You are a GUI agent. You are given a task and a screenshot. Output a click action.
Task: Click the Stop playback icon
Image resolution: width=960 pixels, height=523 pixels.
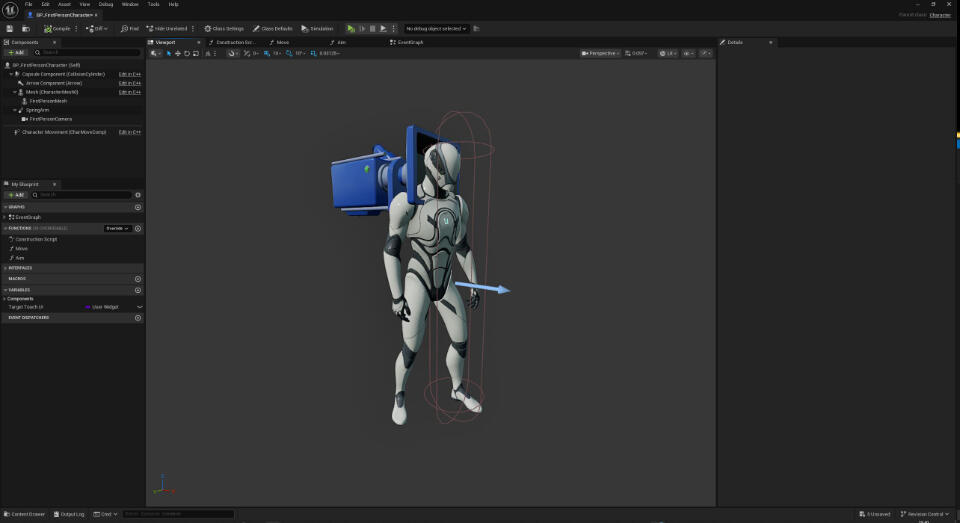coord(372,29)
